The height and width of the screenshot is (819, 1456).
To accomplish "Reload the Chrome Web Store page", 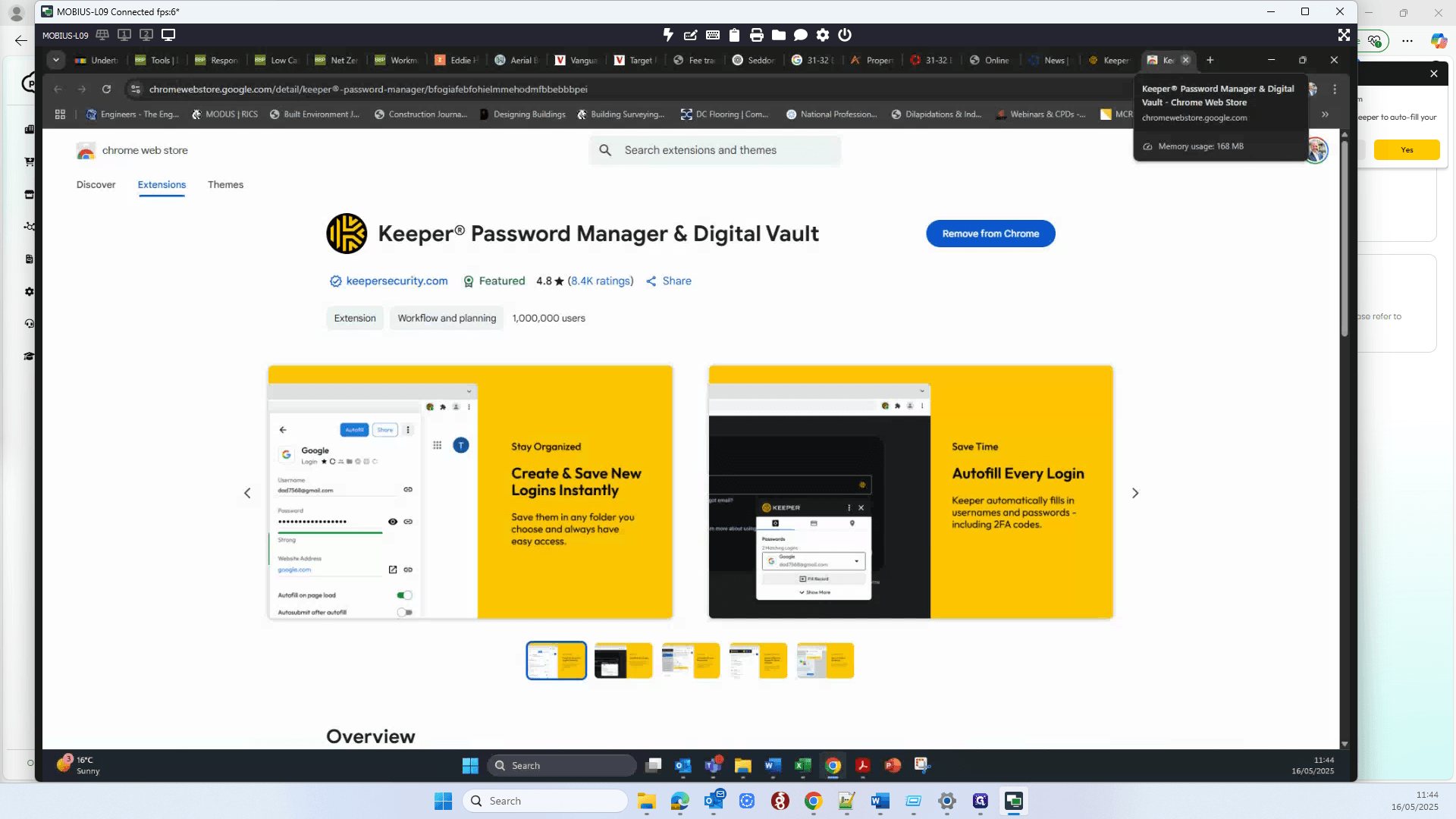I will pyautogui.click(x=106, y=89).
